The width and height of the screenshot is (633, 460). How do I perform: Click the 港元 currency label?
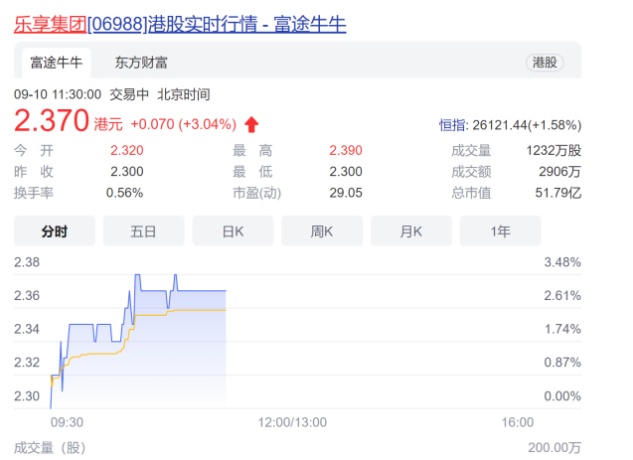108,124
